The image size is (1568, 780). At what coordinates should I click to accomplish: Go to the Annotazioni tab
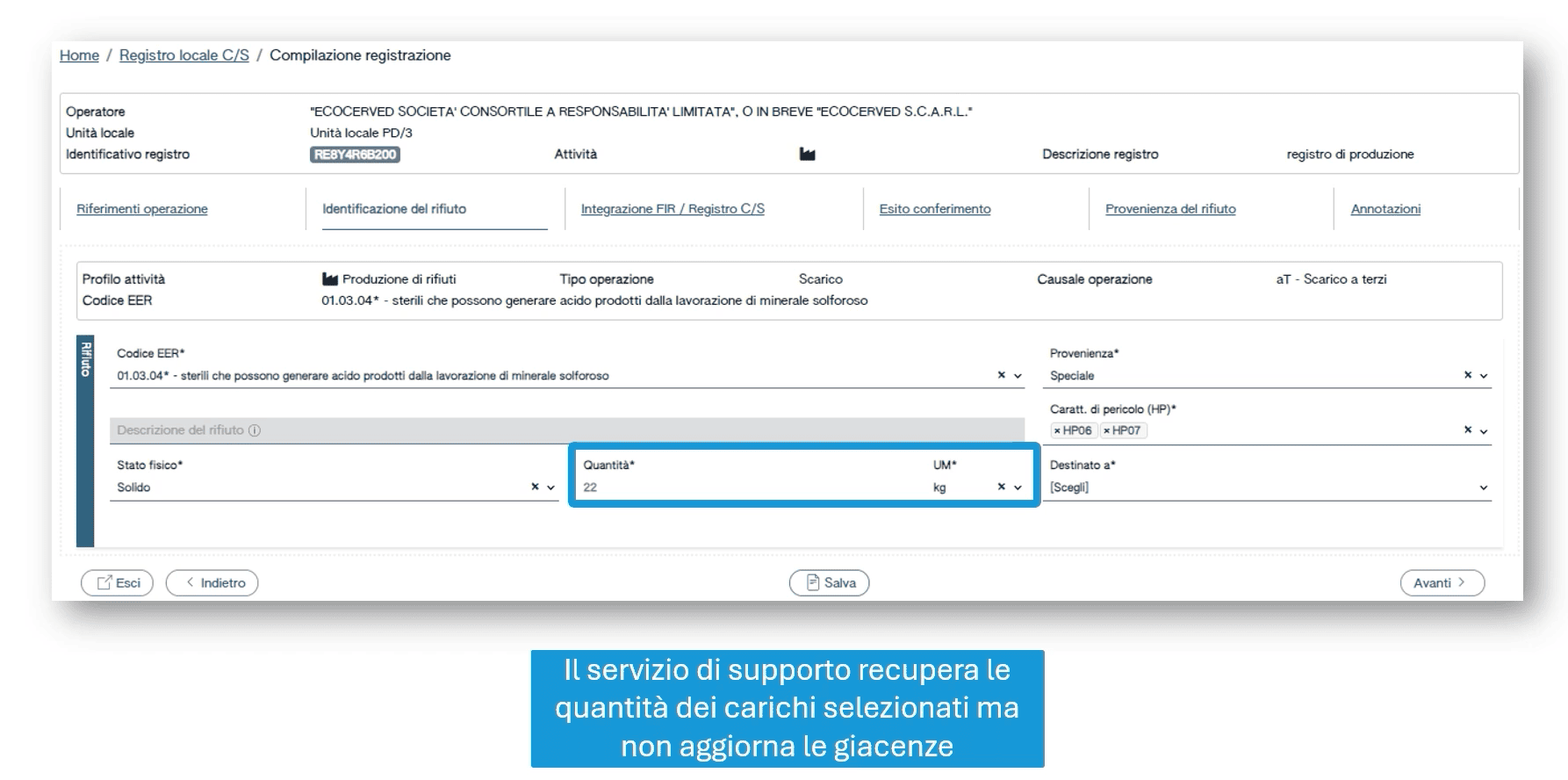[1385, 209]
